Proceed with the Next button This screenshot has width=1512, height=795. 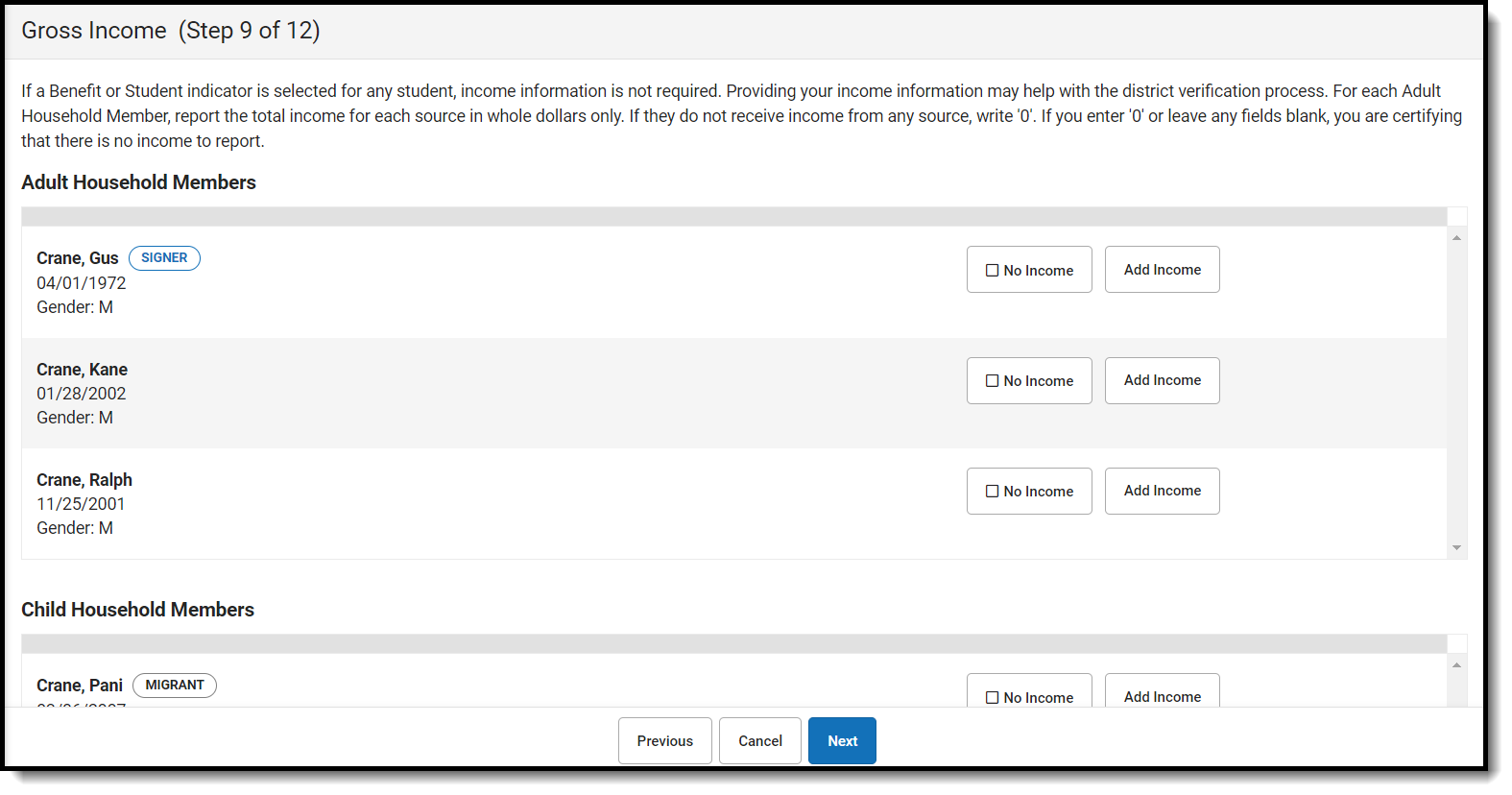[842, 741]
